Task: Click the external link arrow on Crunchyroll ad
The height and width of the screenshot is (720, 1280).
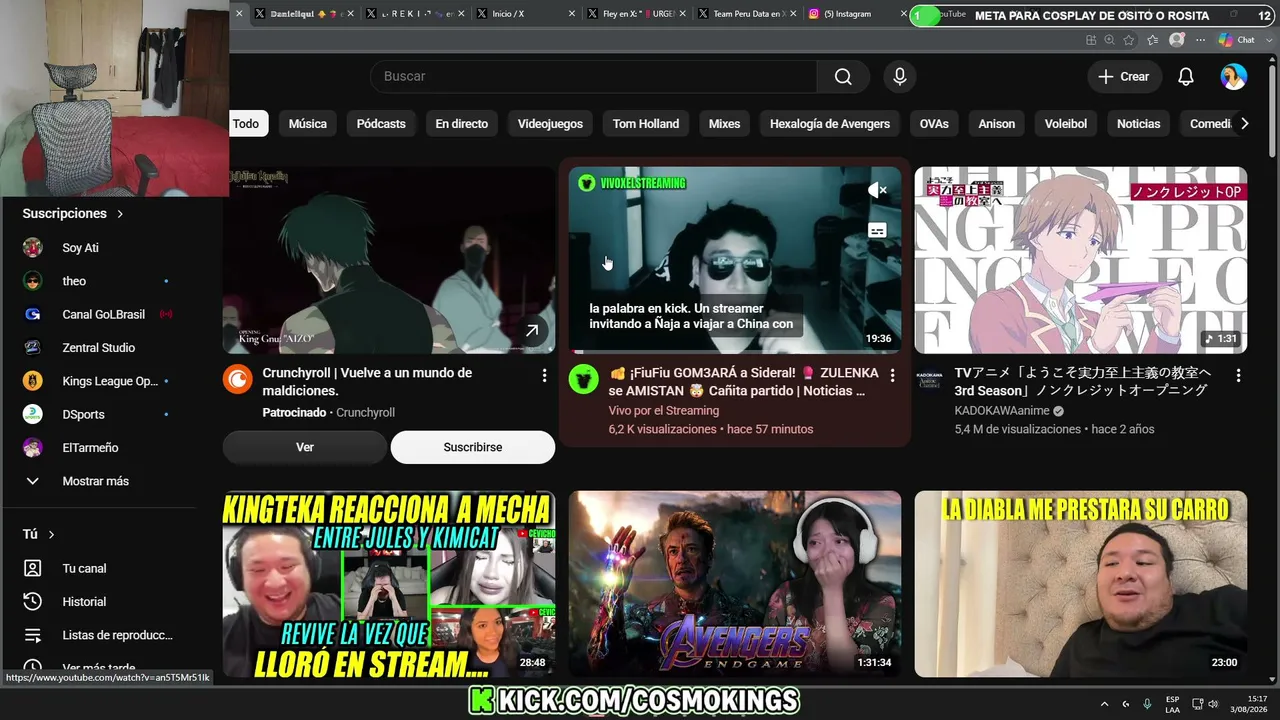Action: point(532,330)
